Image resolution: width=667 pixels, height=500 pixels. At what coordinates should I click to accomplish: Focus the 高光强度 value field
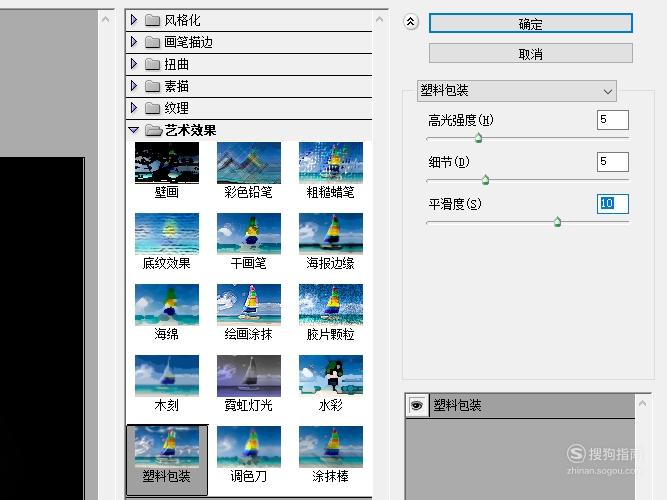pyautogui.click(x=613, y=120)
